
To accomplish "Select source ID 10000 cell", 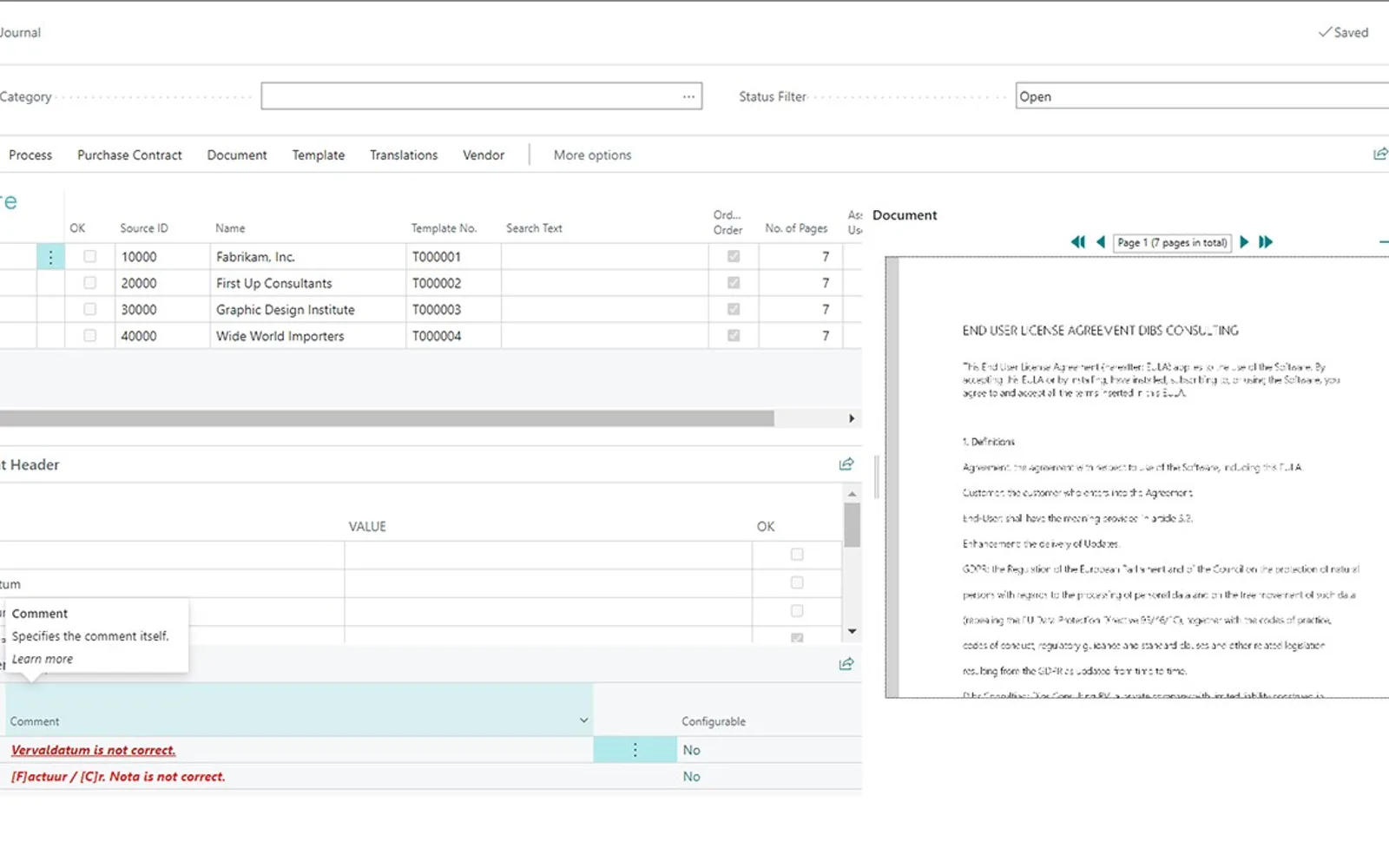I will pos(162,257).
